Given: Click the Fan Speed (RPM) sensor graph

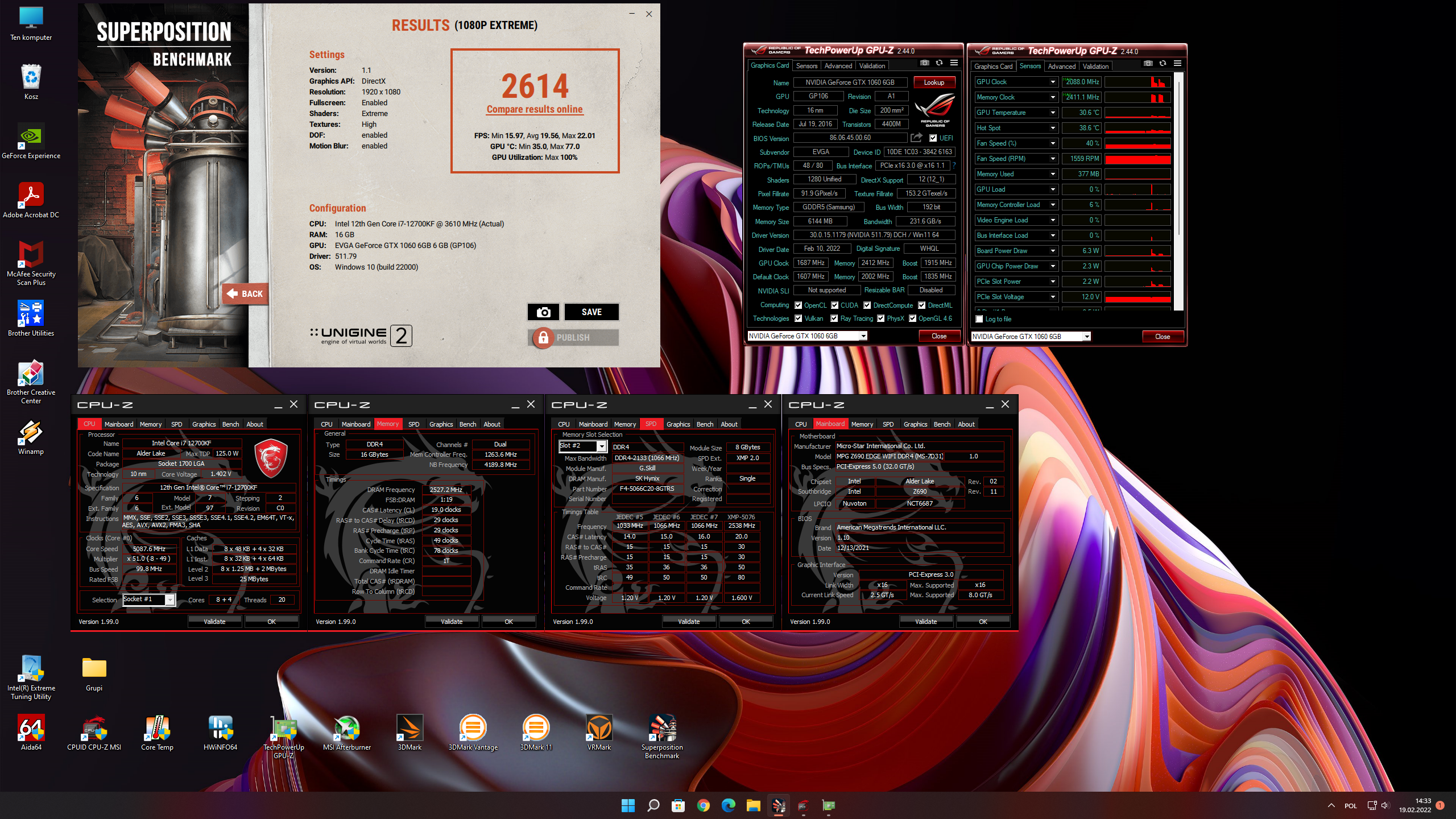Looking at the screenshot, I should pyautogui.click(x=1137, y=159).
